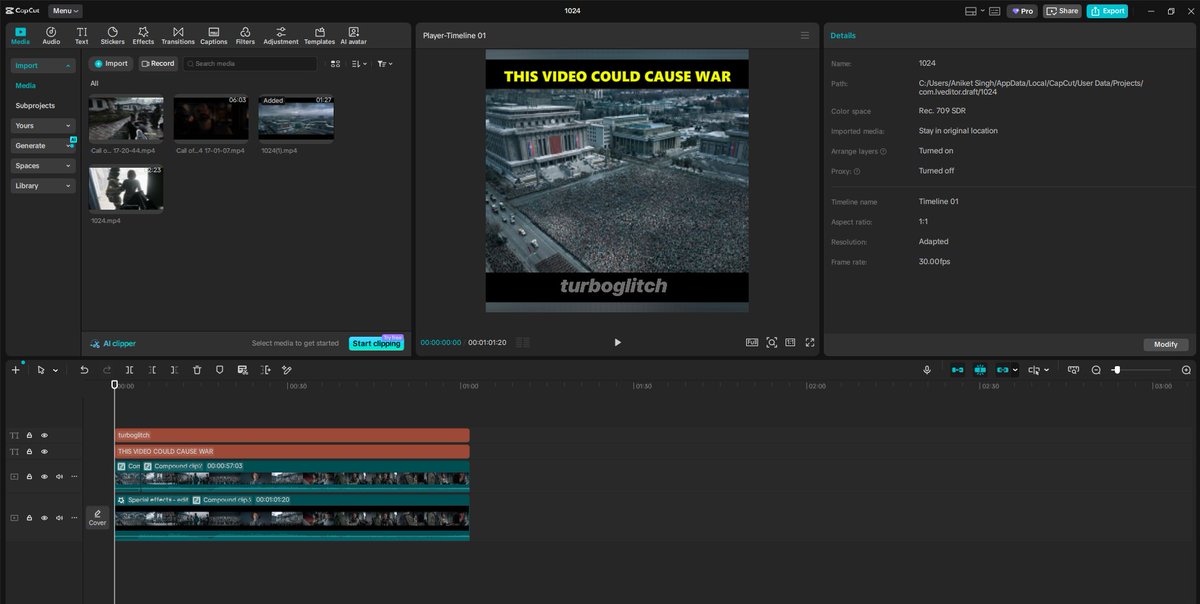Click the zoom in timeline magnifier icon
The height and width of the screenshot is (604, 1200).
1186,370
